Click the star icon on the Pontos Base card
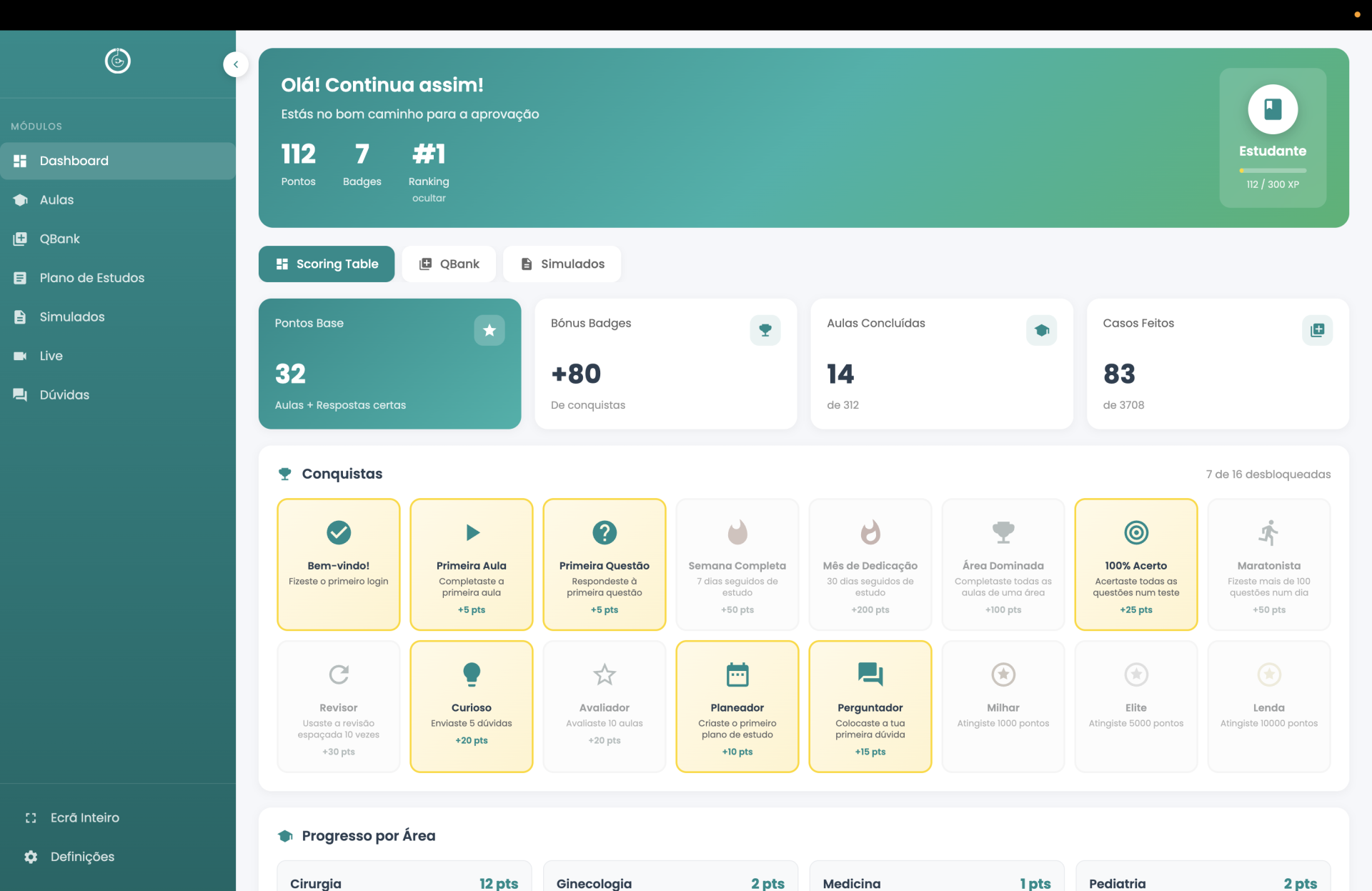This screenshot has height=891, width=1372. pyautogui.click(x=489, y=330)
